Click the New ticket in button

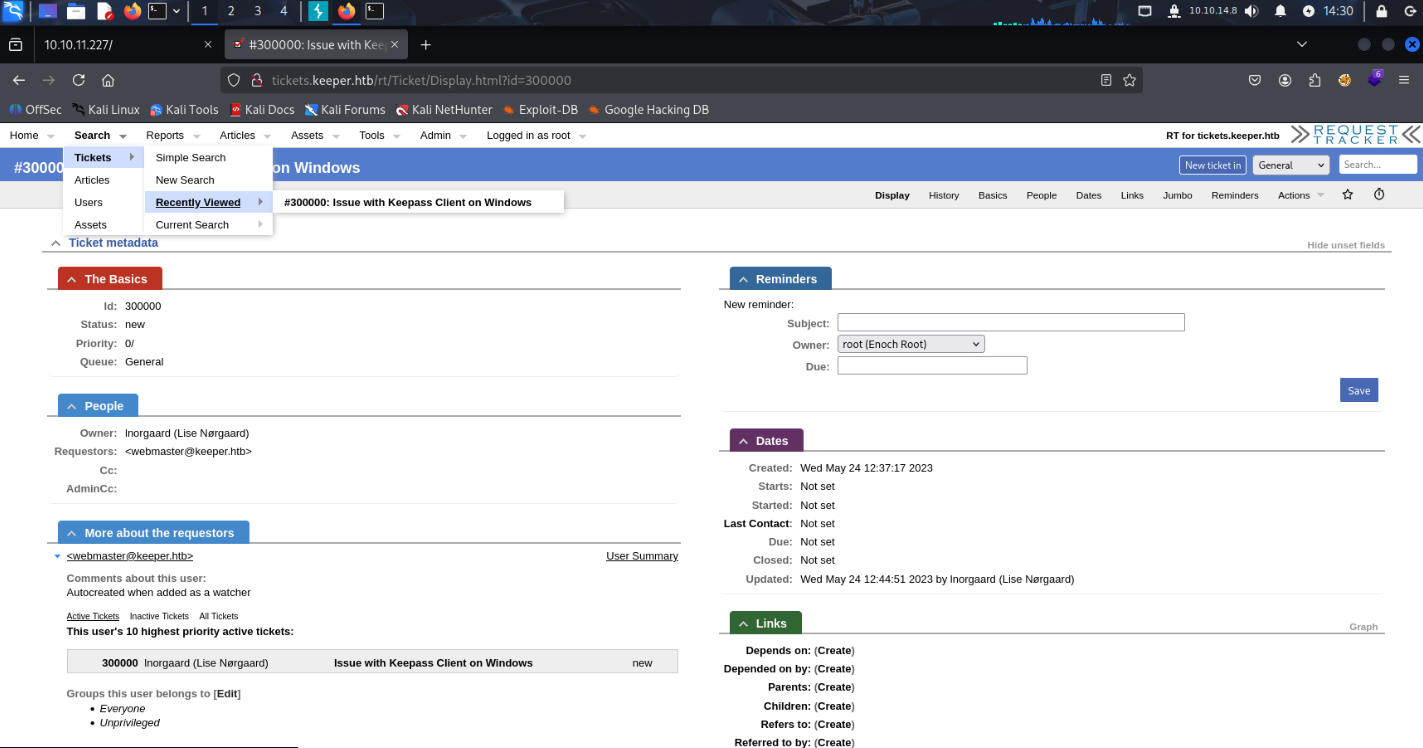[x=1213, y=165]
